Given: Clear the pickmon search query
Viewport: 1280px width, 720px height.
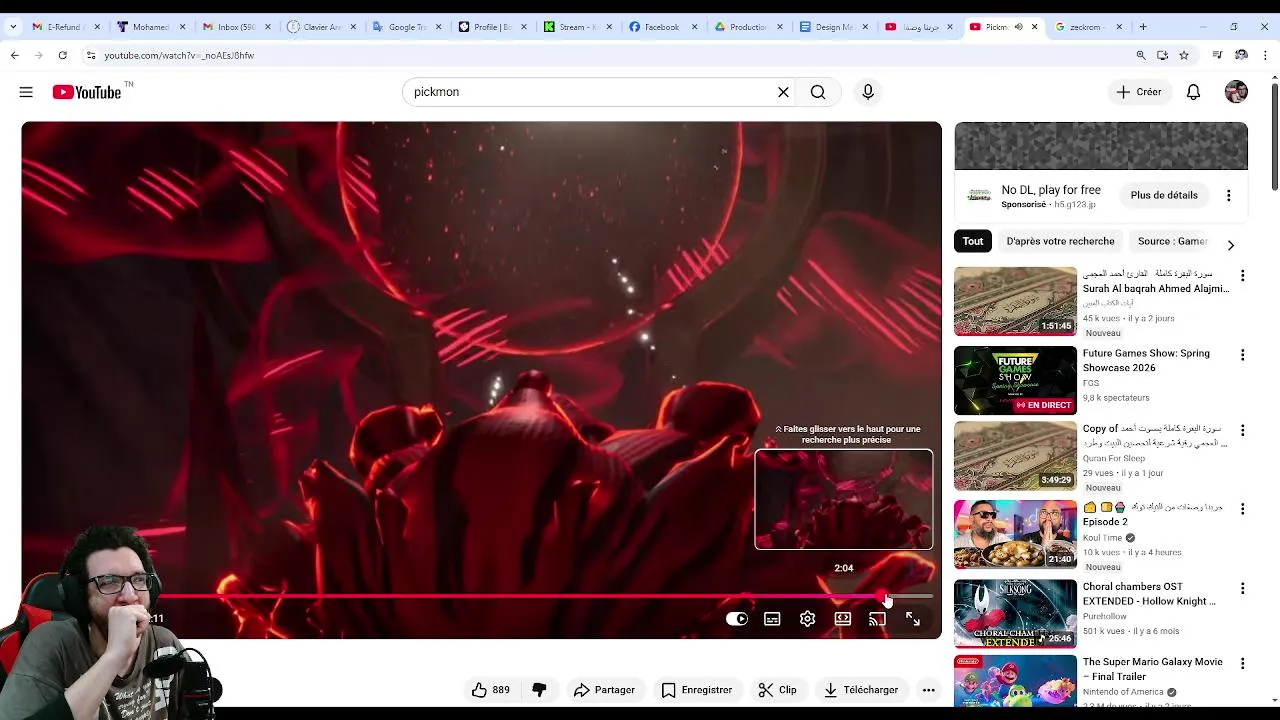Looking at the screenshot, I should pos(783,92).
